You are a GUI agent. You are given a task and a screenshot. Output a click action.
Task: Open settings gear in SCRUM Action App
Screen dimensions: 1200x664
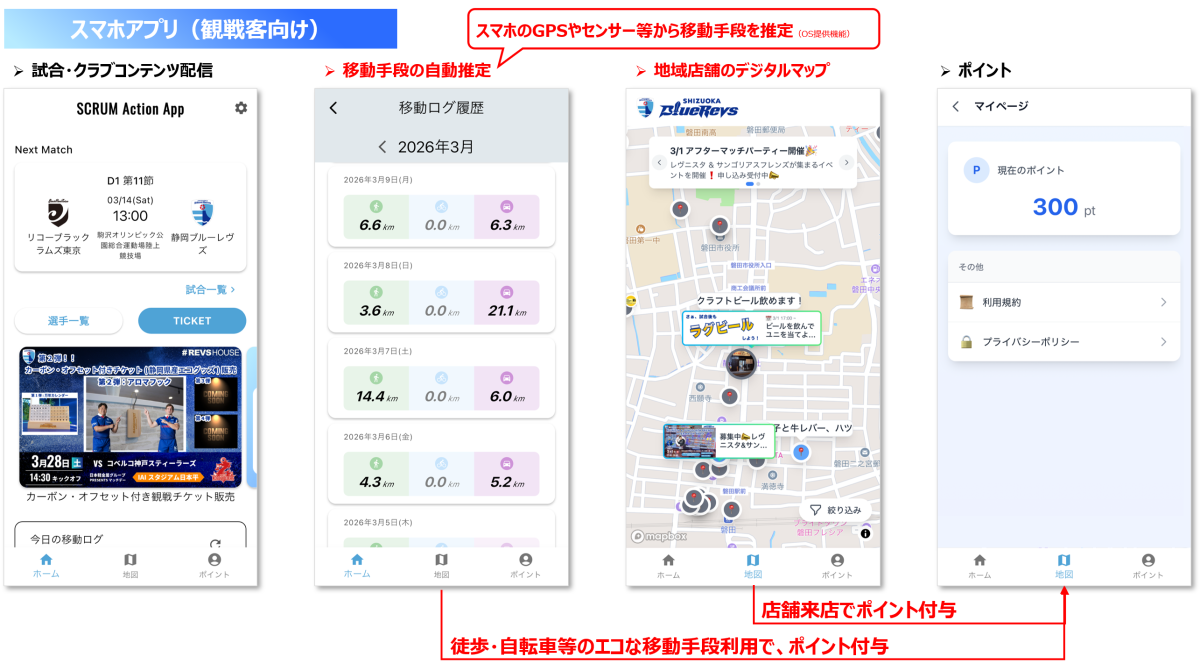point(241,108)
